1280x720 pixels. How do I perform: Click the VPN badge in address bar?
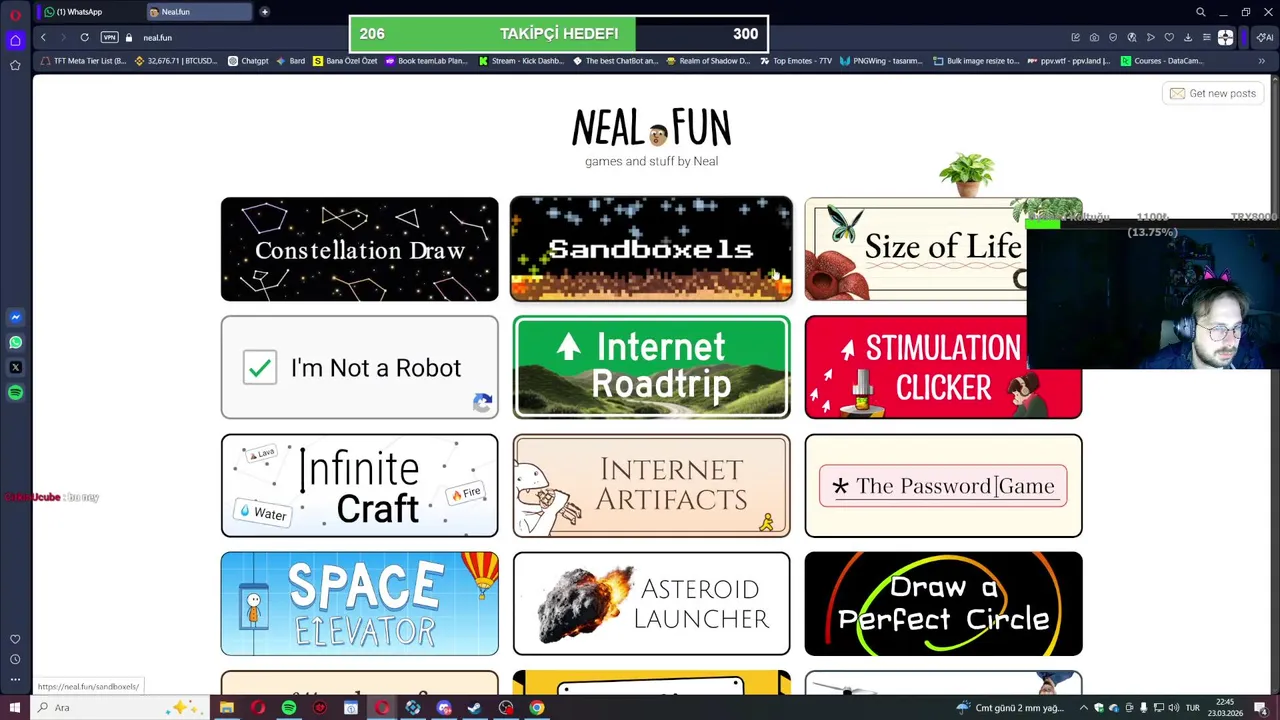[110, 37]
